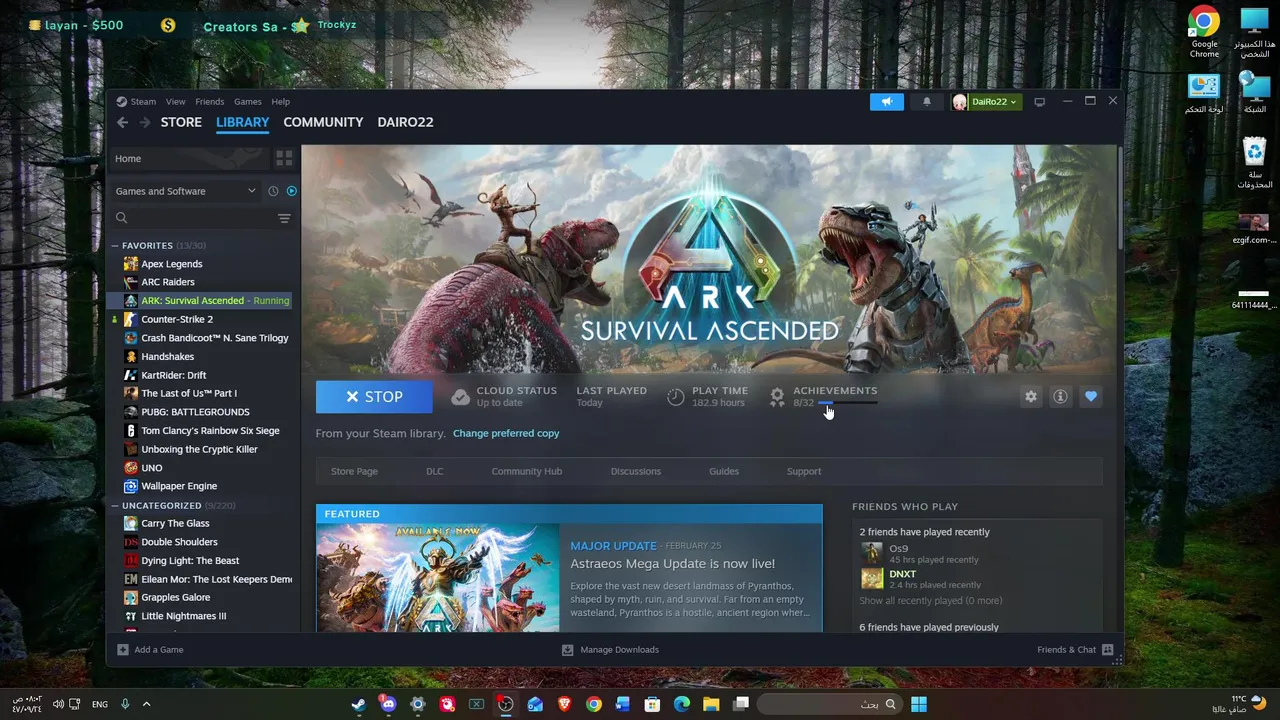Select Little Nightmares III in library
This screenshot has height=720, width=1280.
[x=184, y=616]
